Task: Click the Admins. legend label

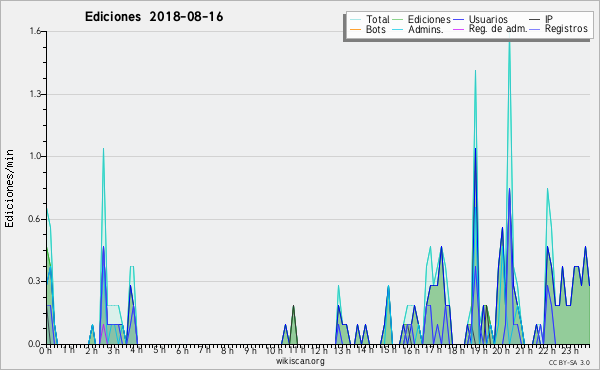Action: 426,29
